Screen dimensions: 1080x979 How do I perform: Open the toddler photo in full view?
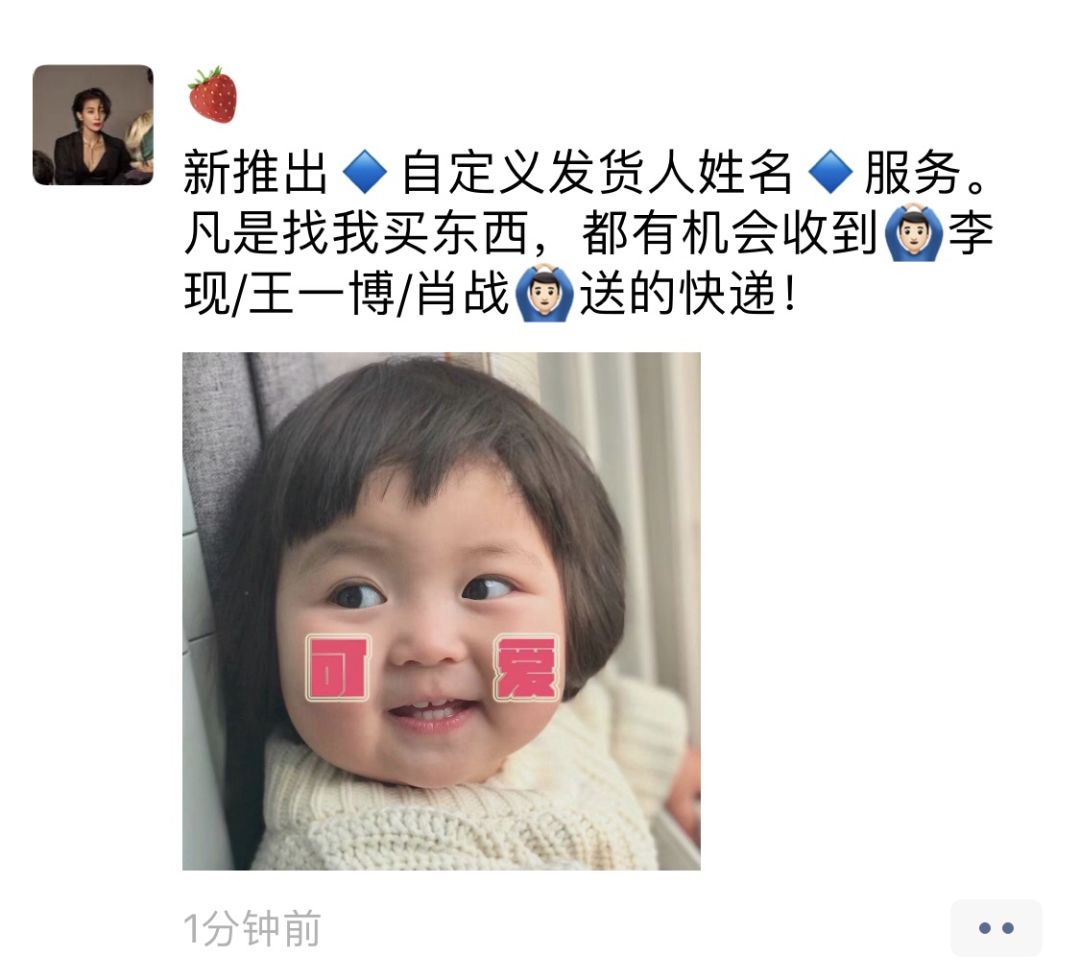coord(442,611)
